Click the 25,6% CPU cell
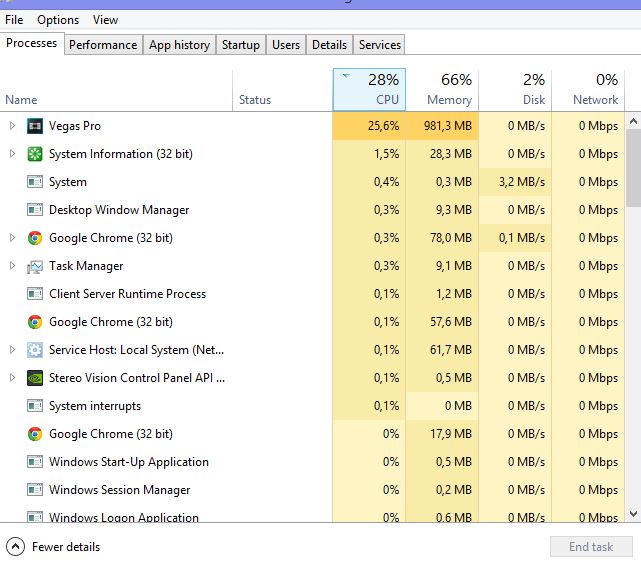This screenshot has width=641, height=564. [369, 126]
